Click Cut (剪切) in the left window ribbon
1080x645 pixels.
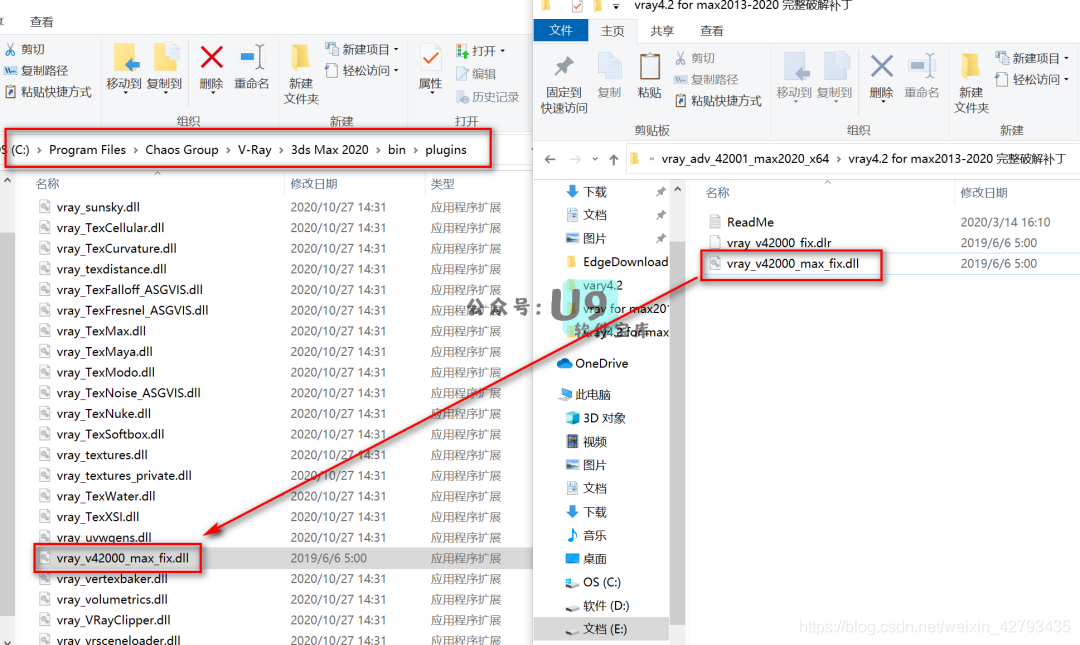pos(25,50)
